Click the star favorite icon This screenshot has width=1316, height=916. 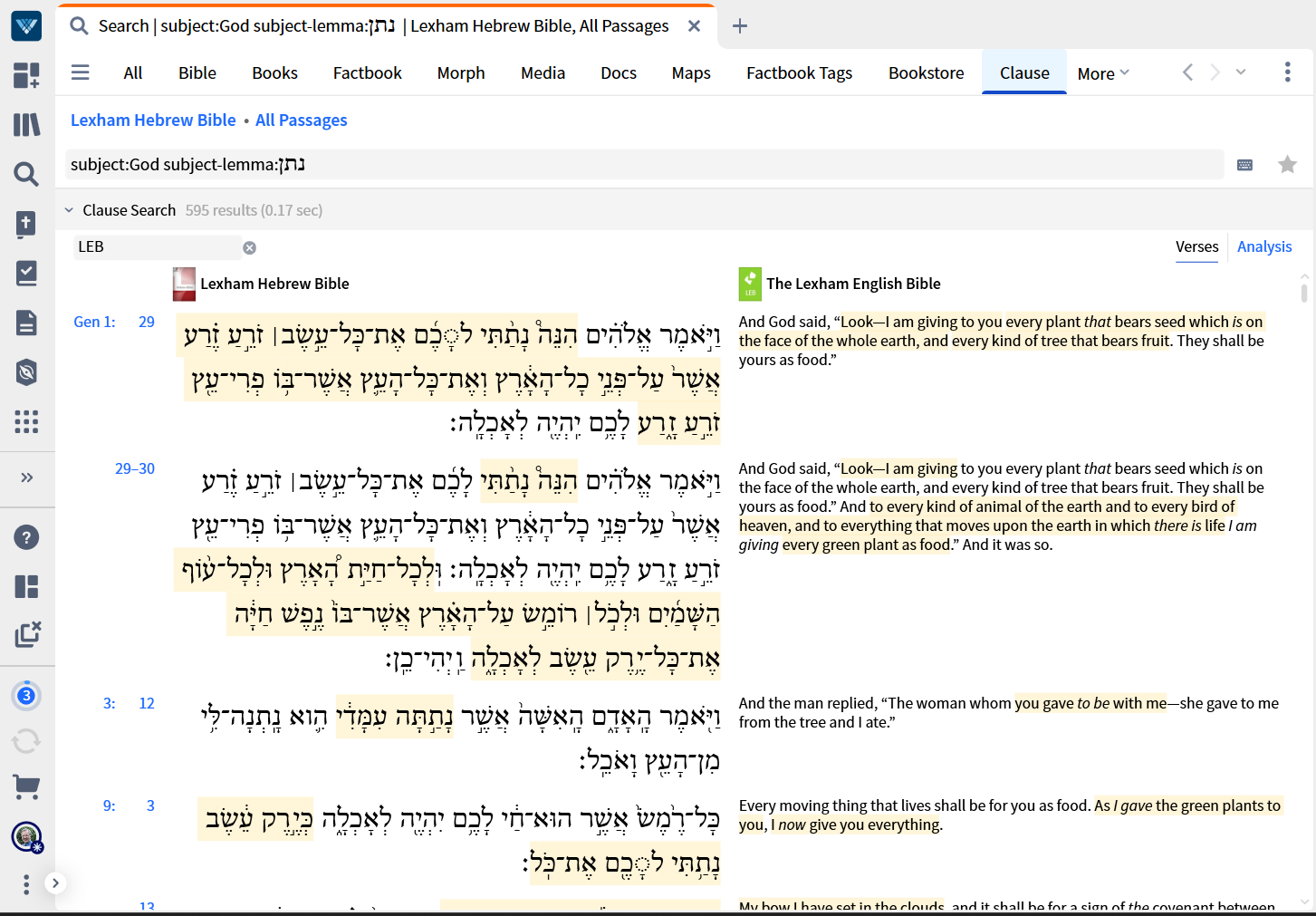(x=1287, y=164)
